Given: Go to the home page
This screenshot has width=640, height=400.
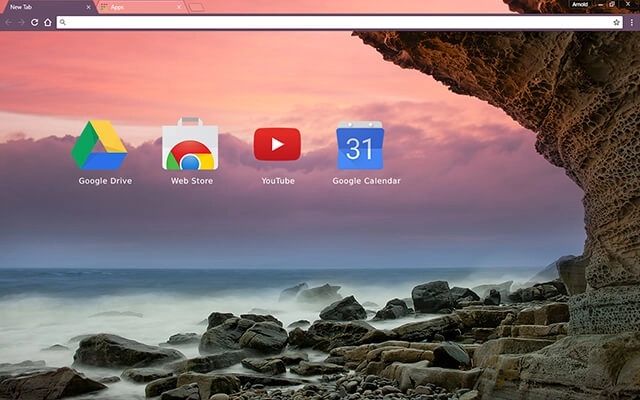Looking at the screenshot, I should coord(48,22).
